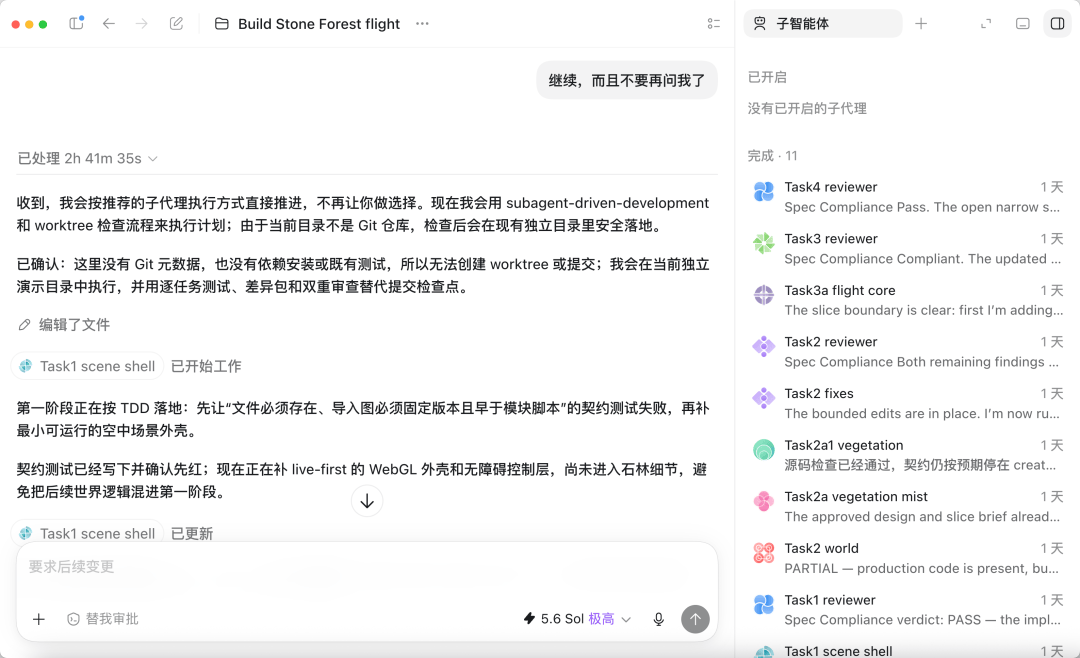Toggle the left sidebar panel icon
1080x658 pixels.
pyautogui.click(x=76, y=23)
